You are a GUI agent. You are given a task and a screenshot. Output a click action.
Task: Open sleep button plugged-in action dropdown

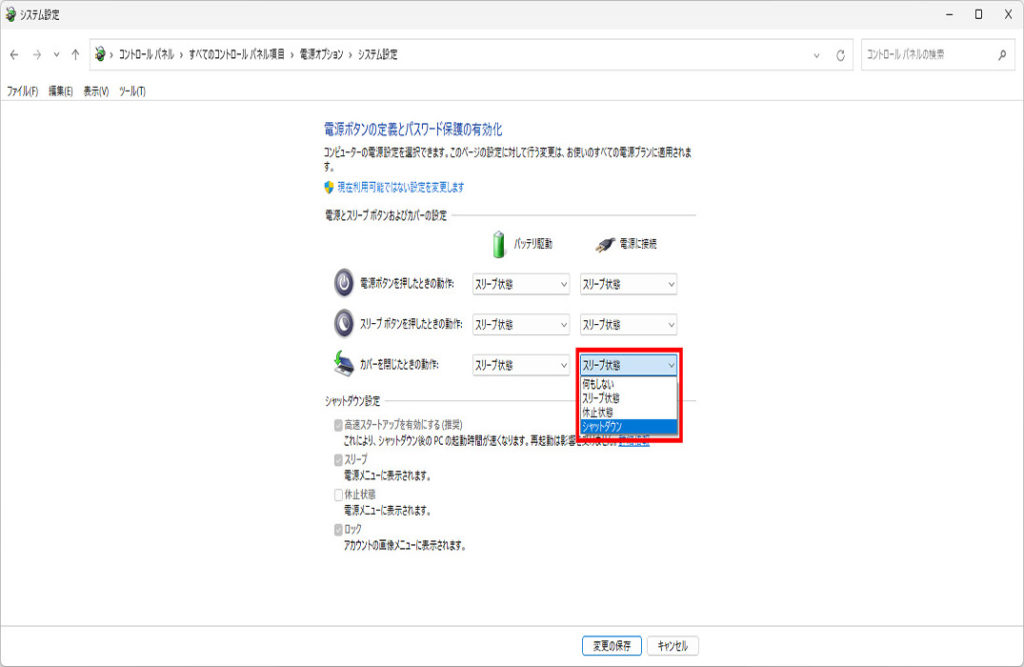pyautogui.click(x=629, y=325)
